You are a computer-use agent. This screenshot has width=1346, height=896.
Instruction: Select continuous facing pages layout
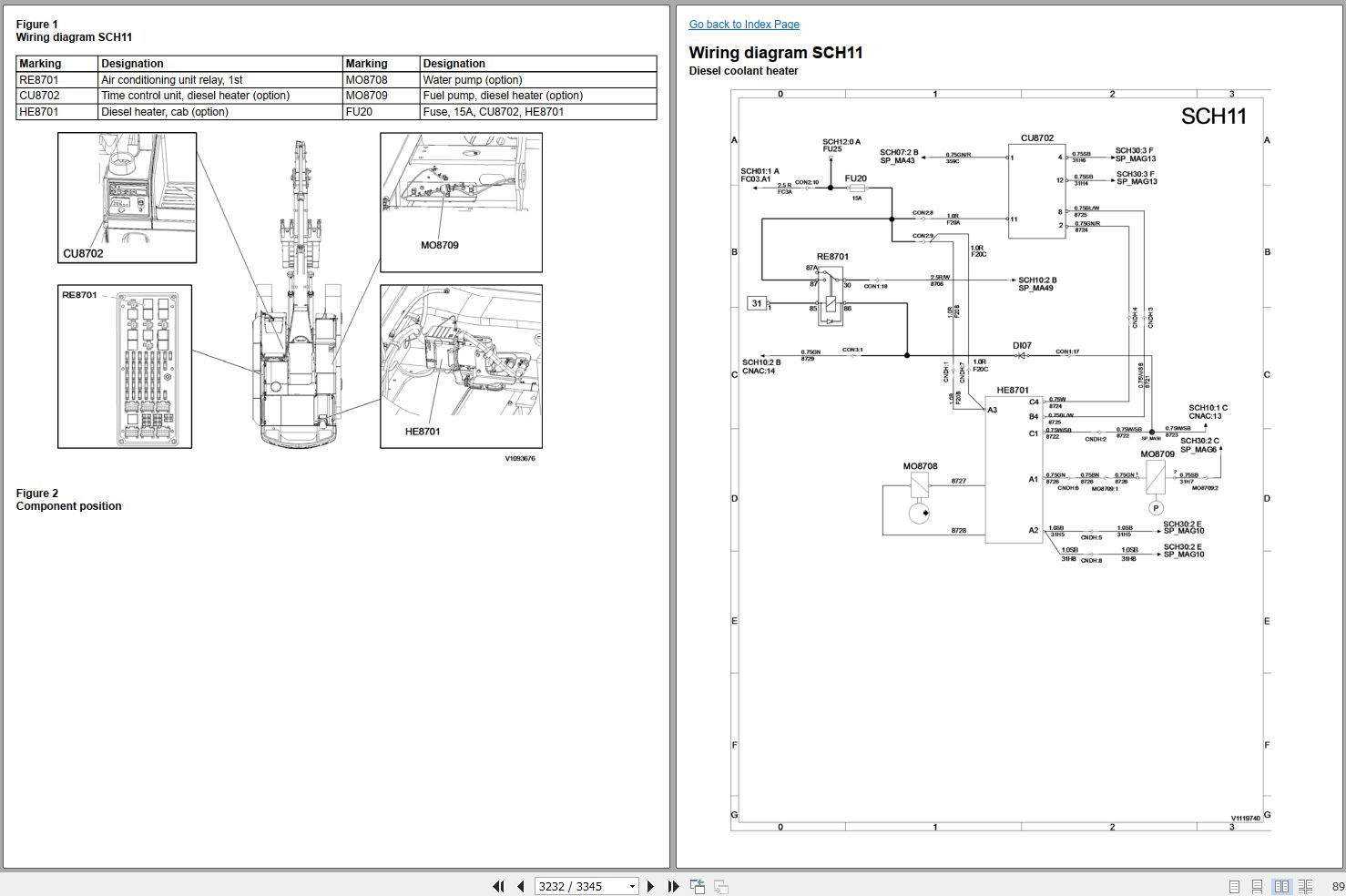[1305, 886]
